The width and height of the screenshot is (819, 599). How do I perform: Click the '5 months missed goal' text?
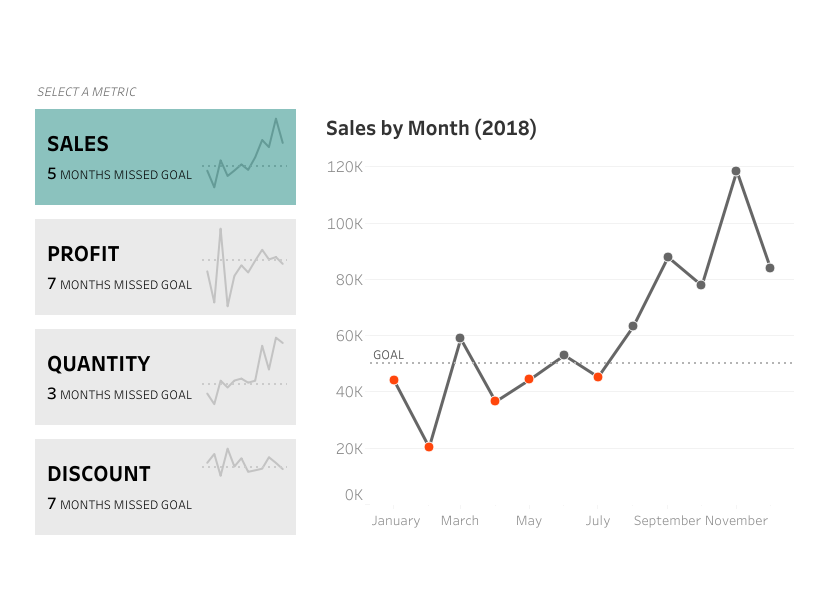coord(119,174)
